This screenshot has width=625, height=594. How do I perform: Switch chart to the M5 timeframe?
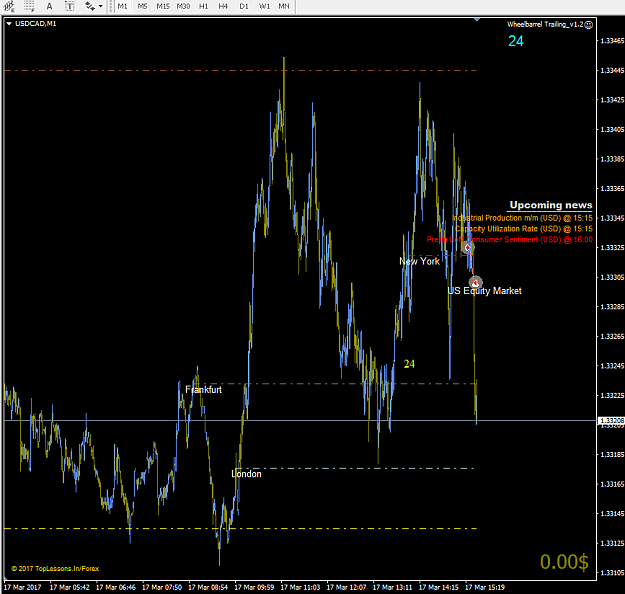142,6
